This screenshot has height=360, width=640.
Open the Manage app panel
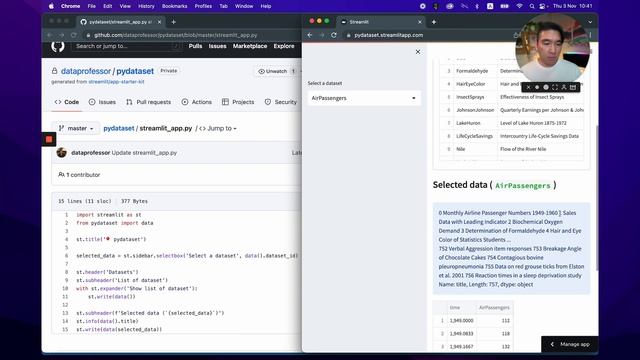click(x=570, y=344)
